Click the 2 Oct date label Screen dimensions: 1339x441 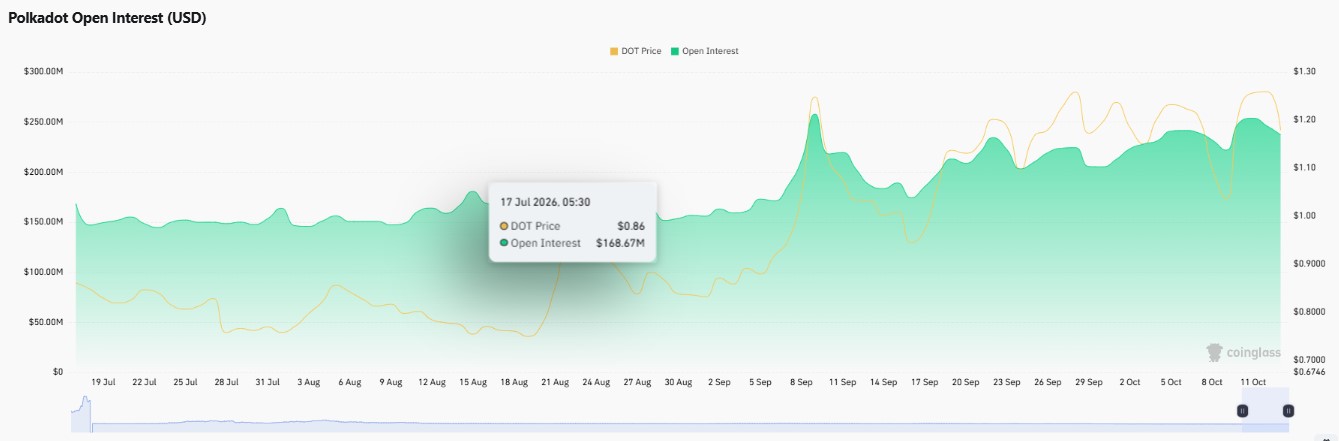1130,382
